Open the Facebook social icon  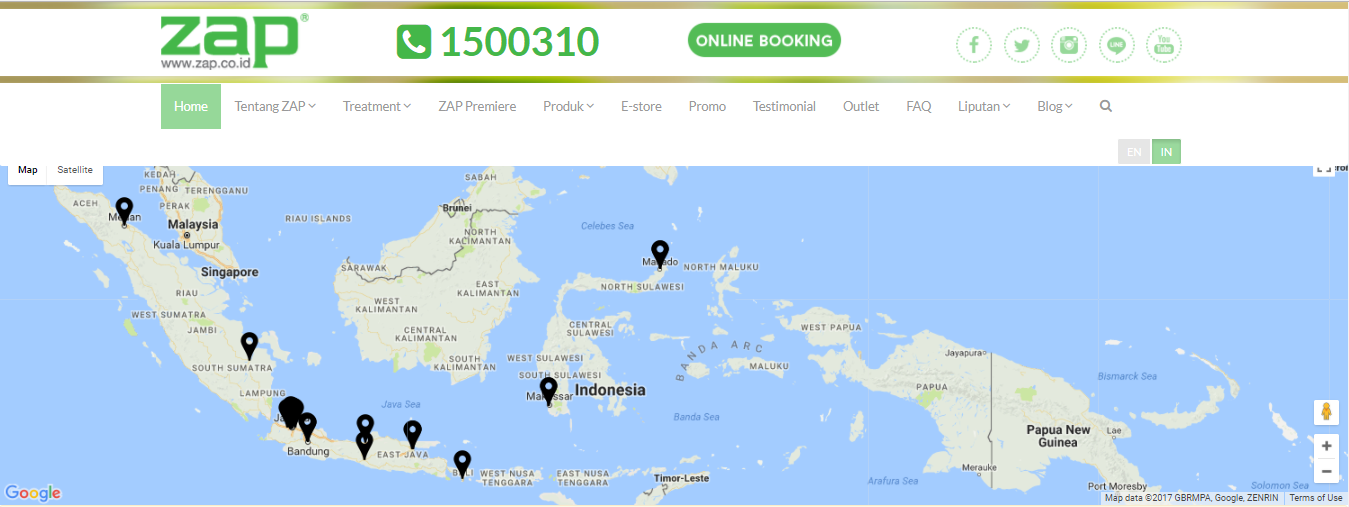pos(974,45)
